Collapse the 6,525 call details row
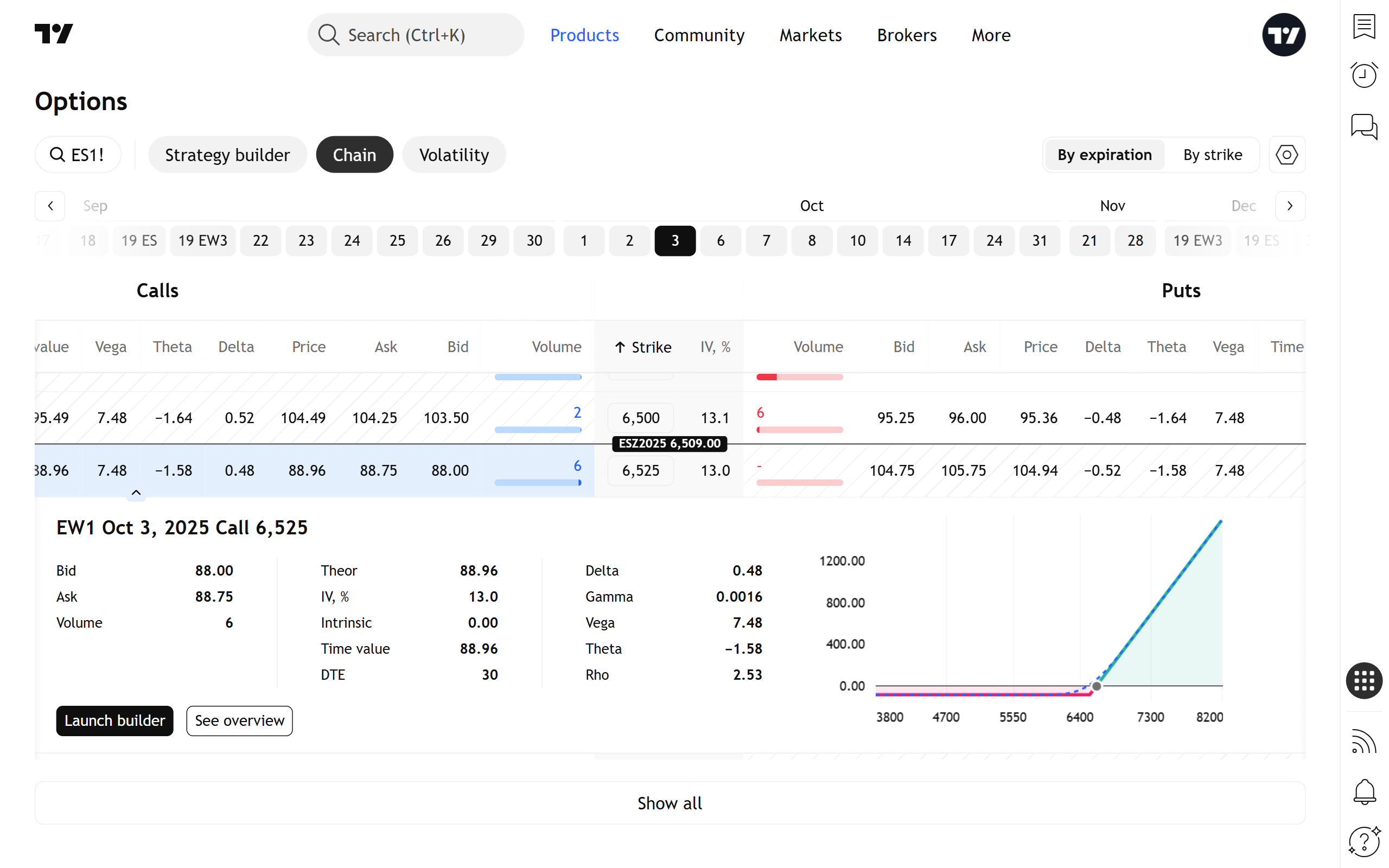This screenshot has height=868, width=1389. click(x=136, y=493)
